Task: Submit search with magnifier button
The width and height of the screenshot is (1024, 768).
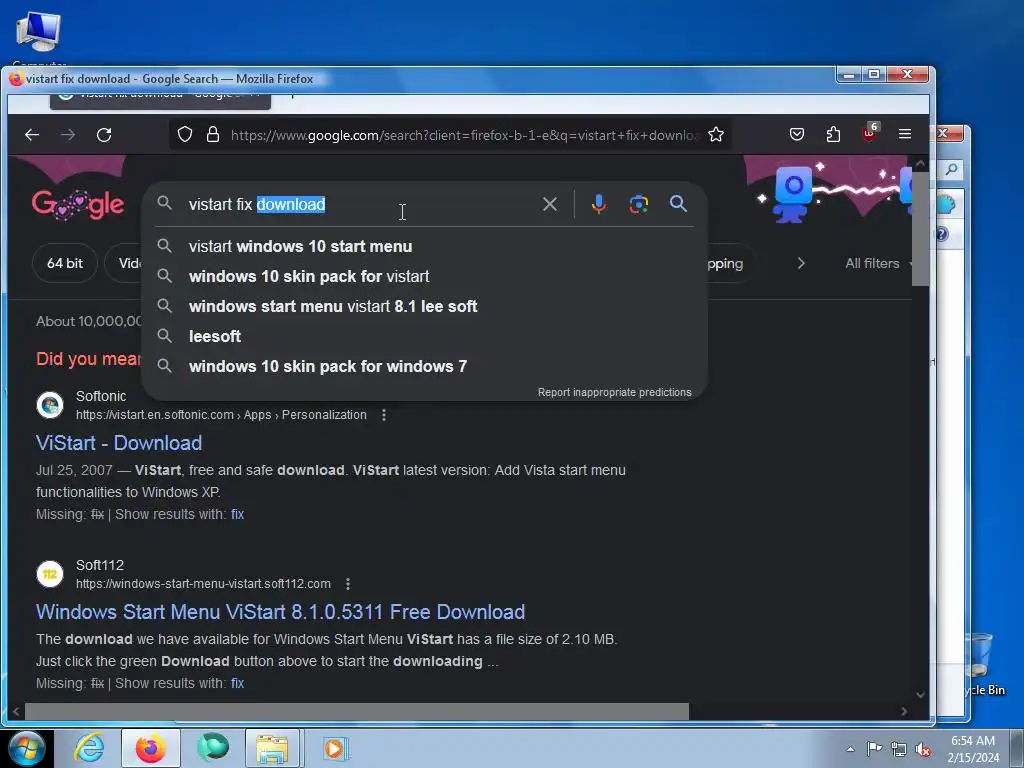Action: [x=679, y=204]
